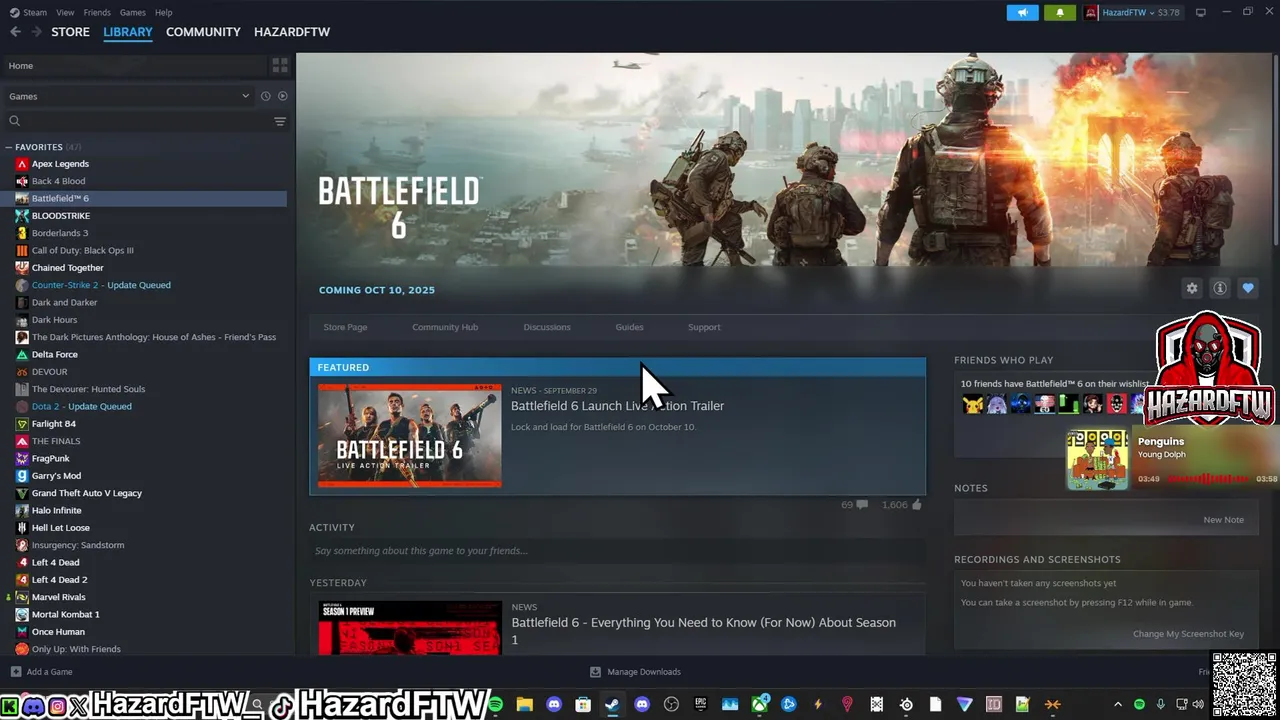Image resolution: width=1280 pixels, height=720 pixels.
Task: Switch to the COMMUNITY tab
Action: tap(203, 32)
